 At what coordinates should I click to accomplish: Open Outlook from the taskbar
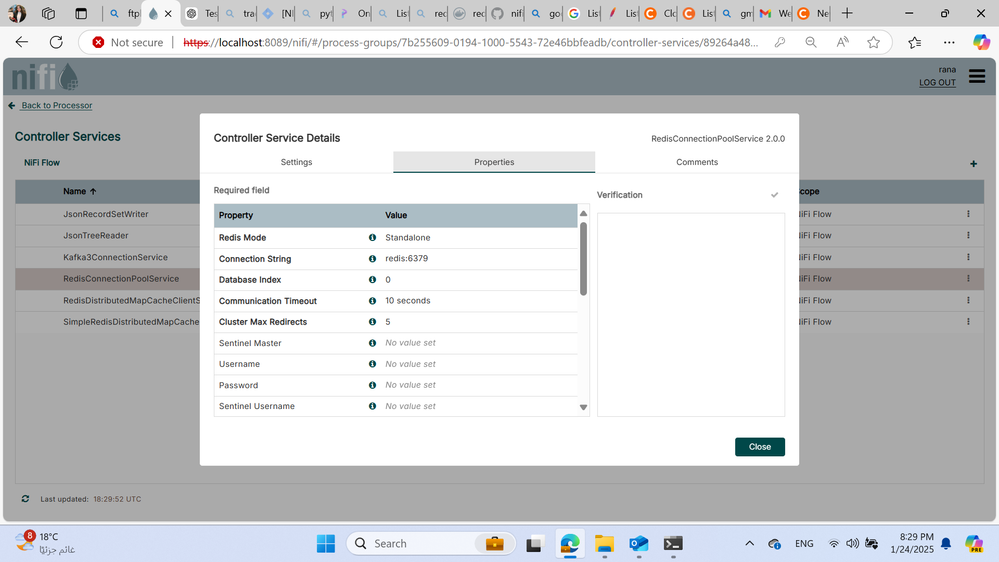click(638, 544)
